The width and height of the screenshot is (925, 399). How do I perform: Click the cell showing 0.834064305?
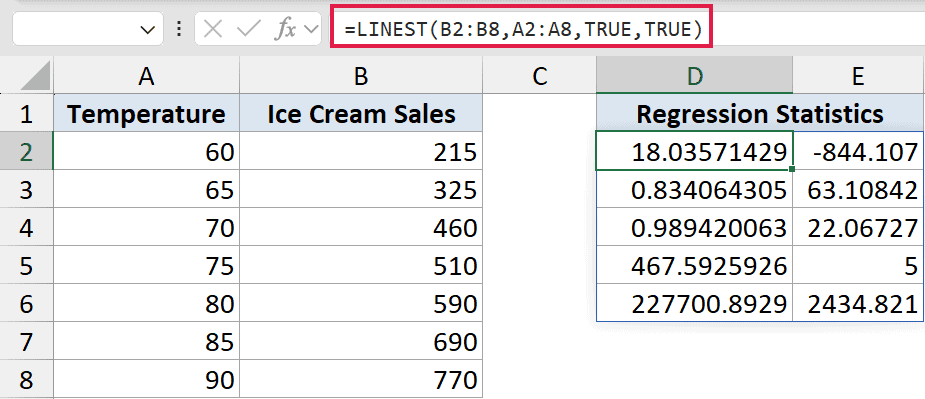[x=694, y=189]
